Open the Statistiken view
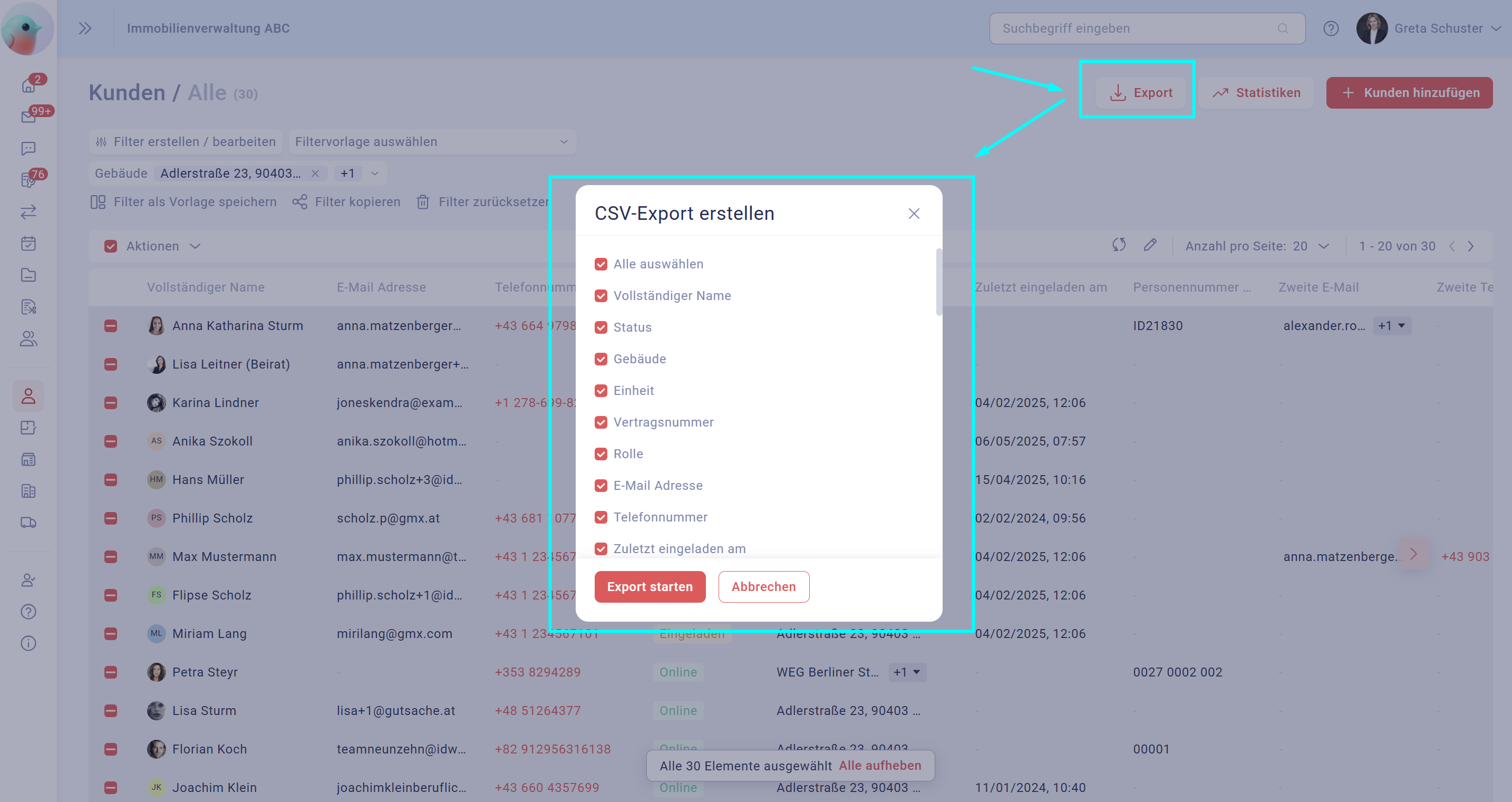The height and width of the screenshot is (802, 1512). pos(1257,93)
